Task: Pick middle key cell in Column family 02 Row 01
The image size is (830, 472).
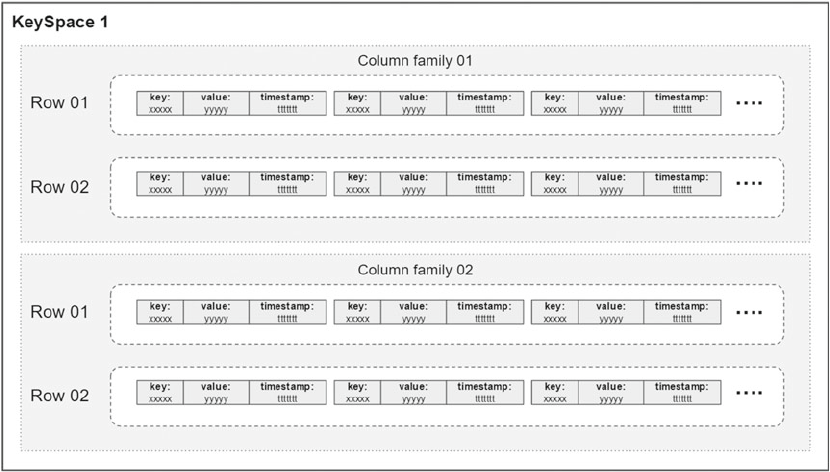Action: (x=357, y=312)
